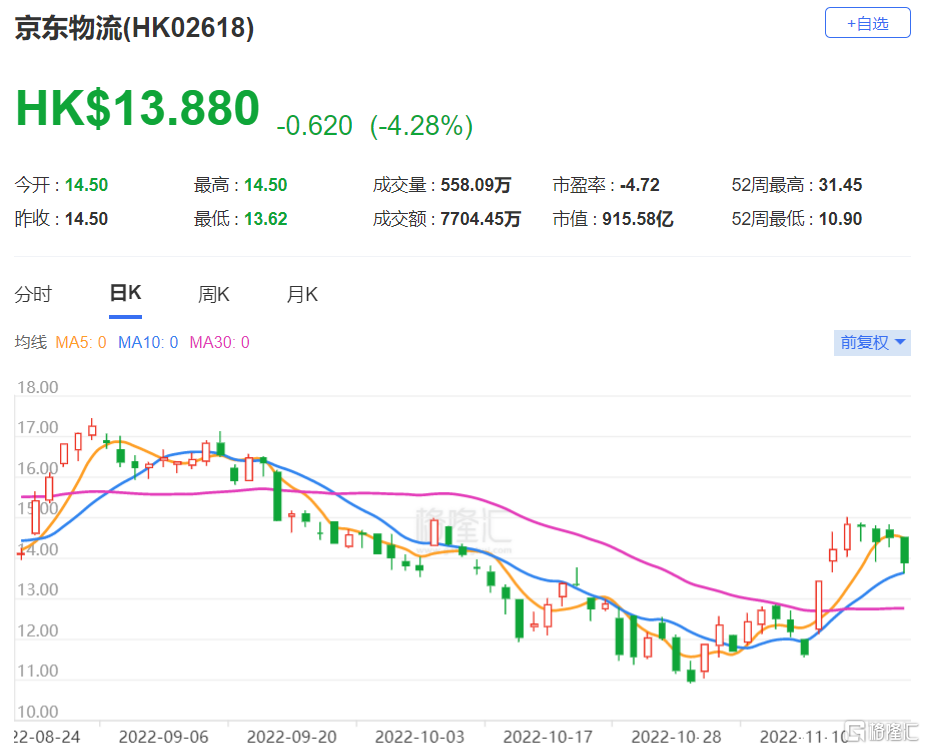Click 最高 value 14.50
Screen dimensions: 926x749
pos(265,185)
